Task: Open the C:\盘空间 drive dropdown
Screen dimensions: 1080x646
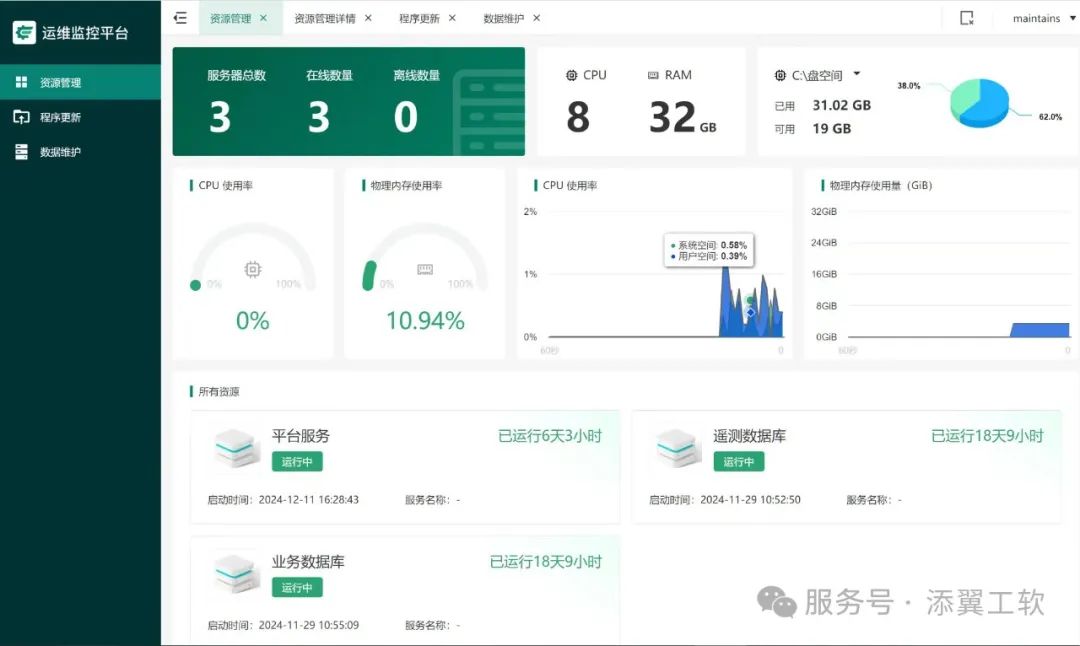Action: (x=857, y=75)
